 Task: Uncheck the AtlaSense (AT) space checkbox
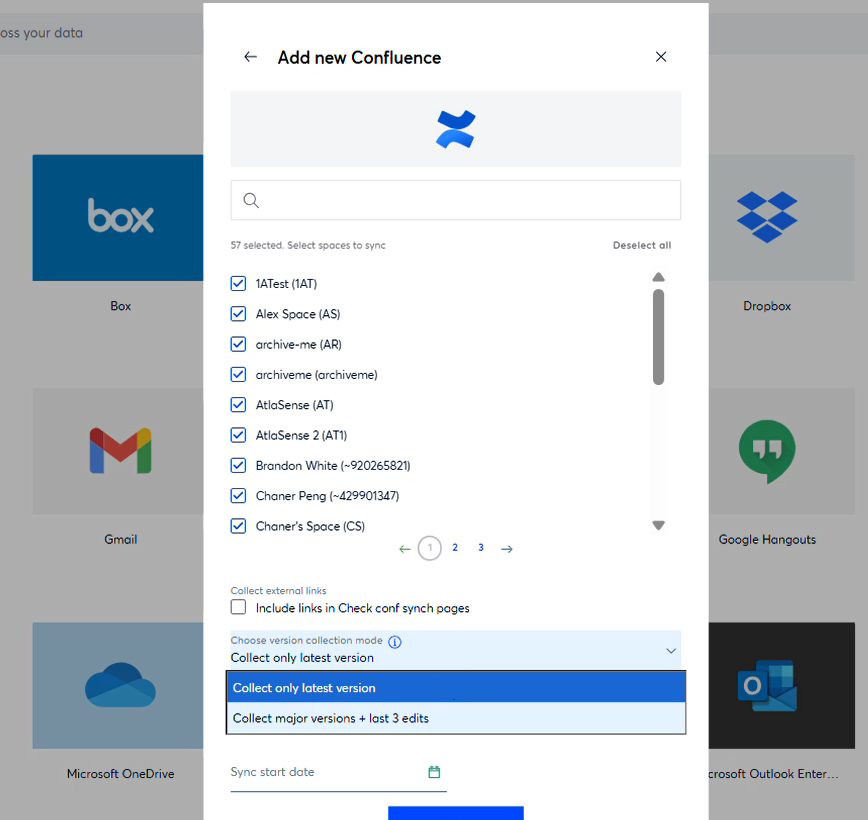(238, 405)
